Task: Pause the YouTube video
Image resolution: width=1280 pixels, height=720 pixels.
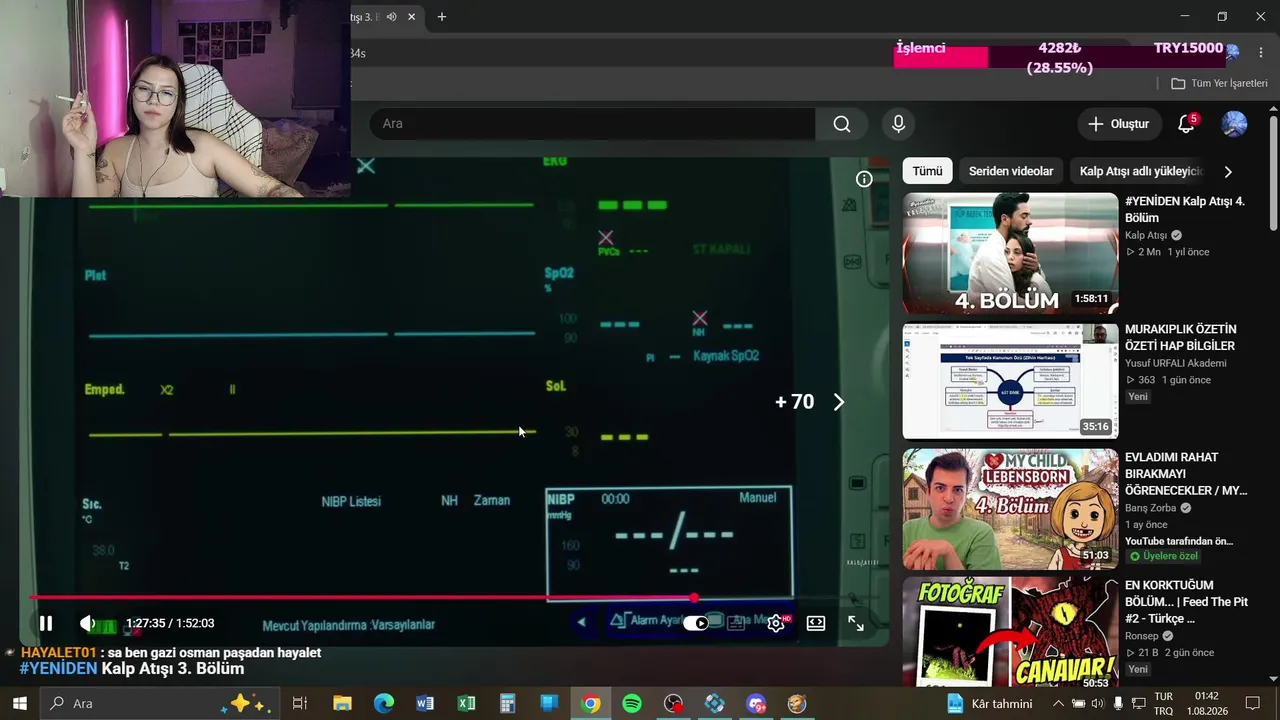Action: (x=46, y=624)
